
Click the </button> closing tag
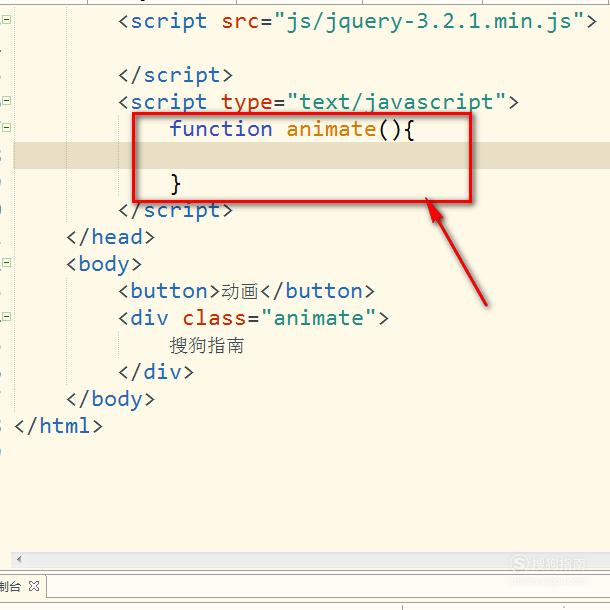pos(318,291)
